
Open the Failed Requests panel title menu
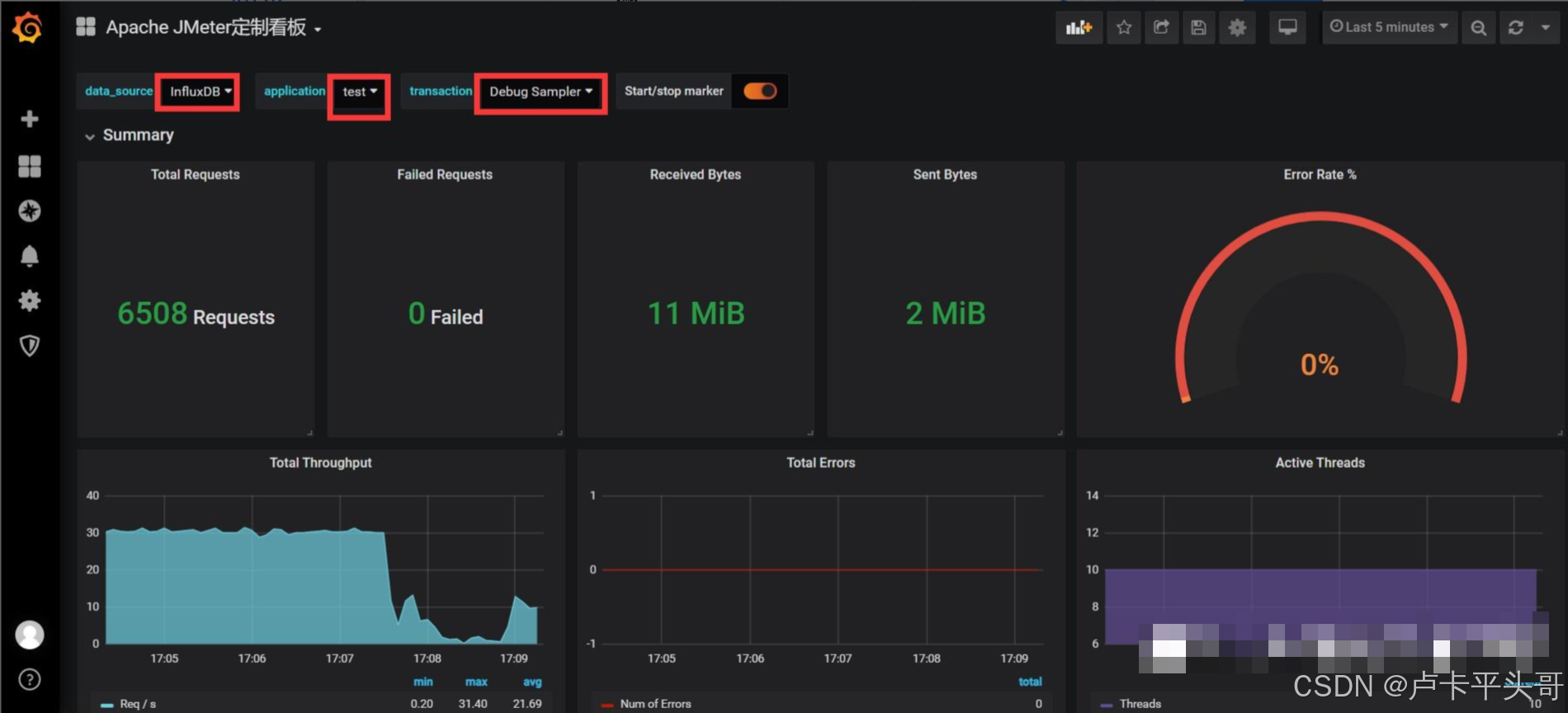click(x=445, y=174)
